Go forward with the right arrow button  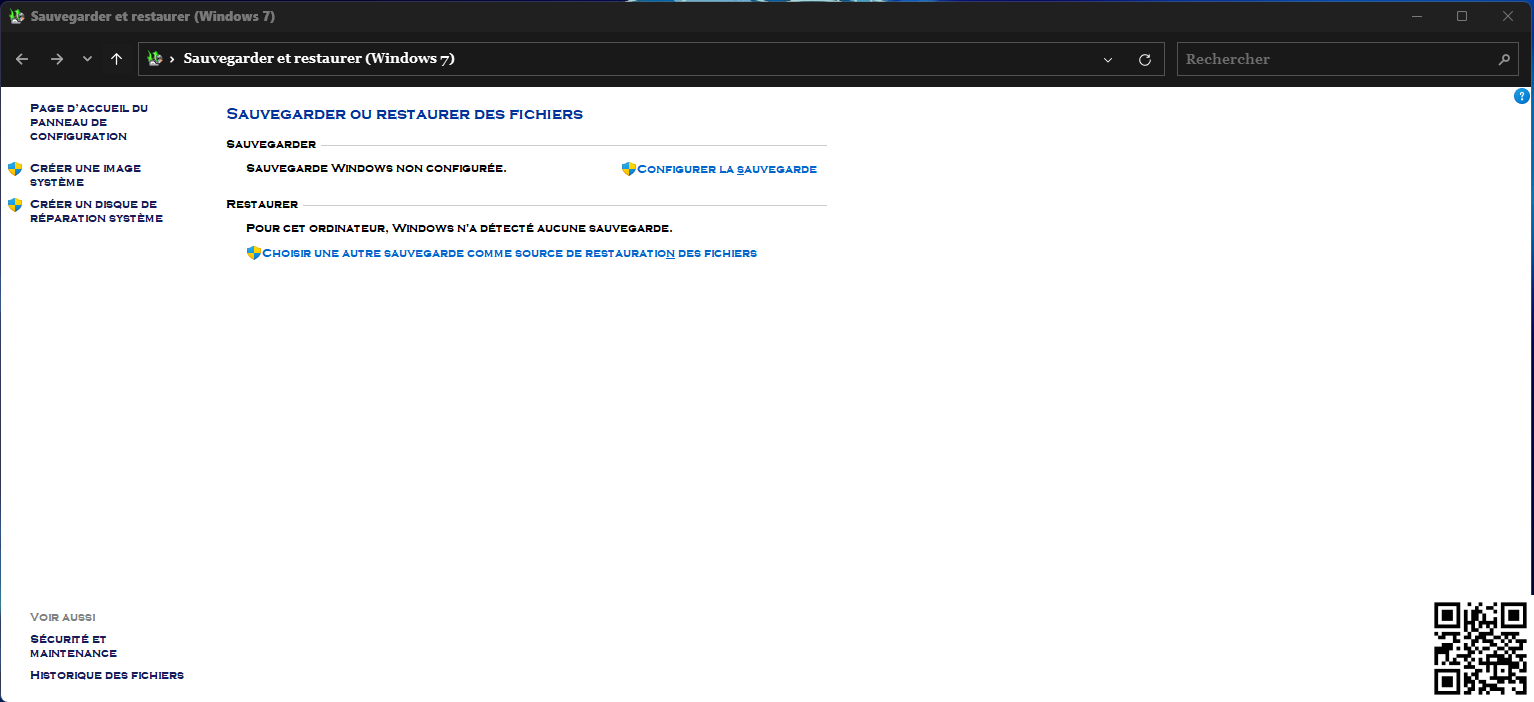tap(57, 59)
